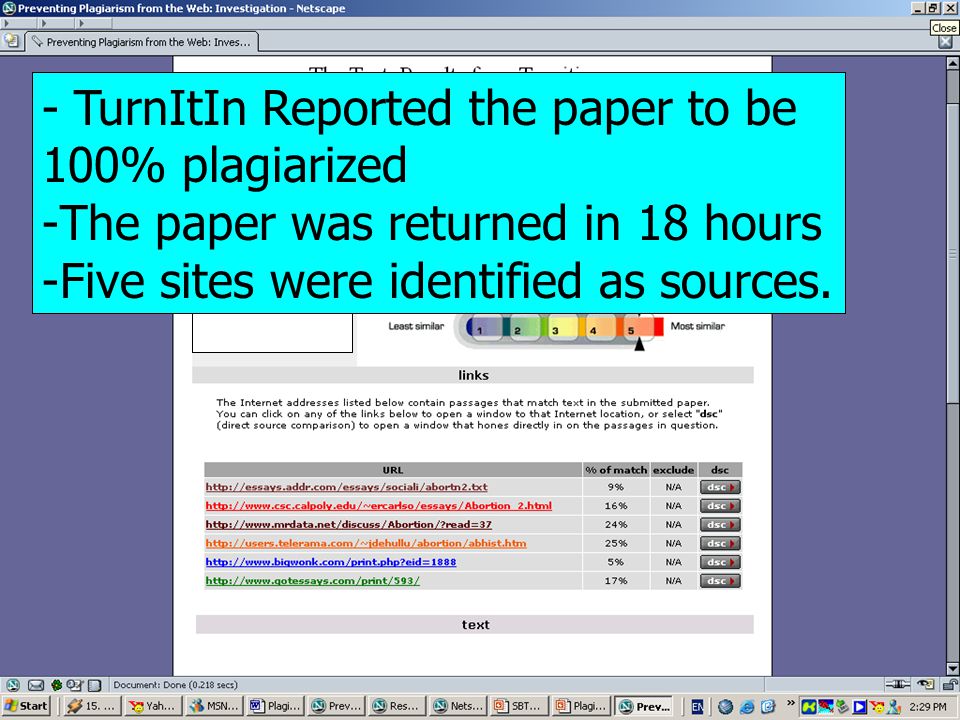
Task: Switch to the Word 'Plagi...' taskbar window
Action: 274,706
